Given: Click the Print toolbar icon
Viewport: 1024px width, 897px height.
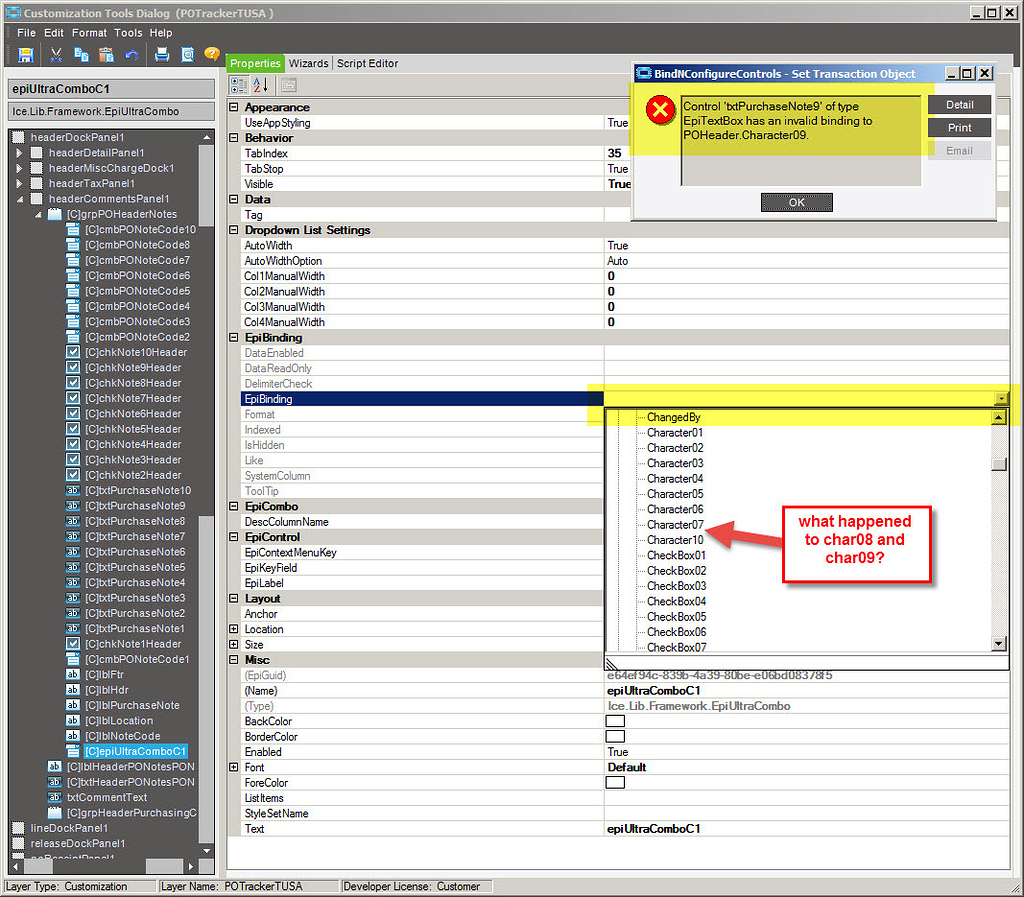Looking at the screenshot, I should [160, 55].
